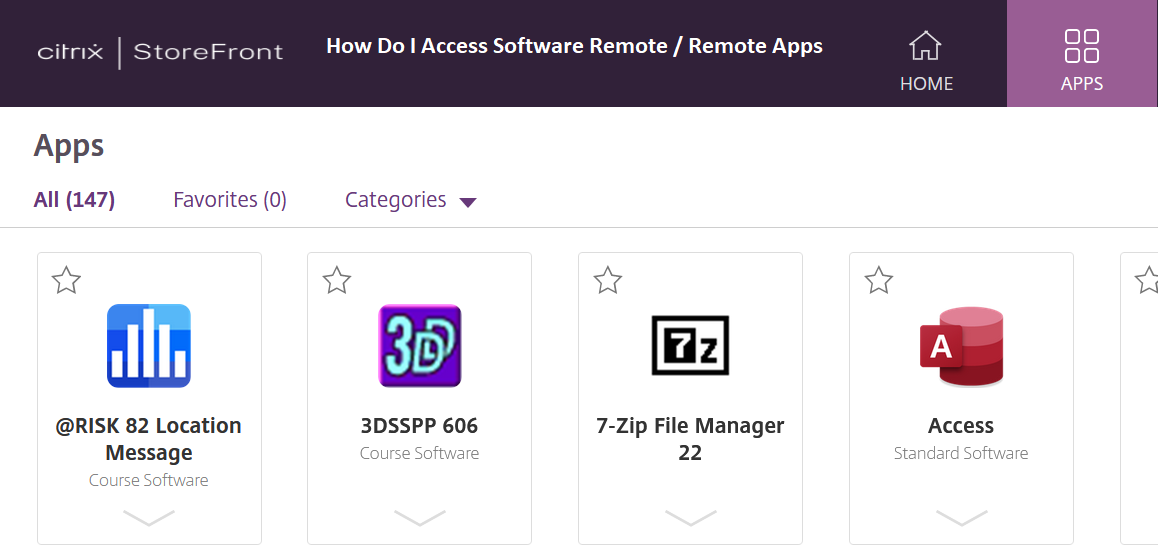Launch 3DSSPP 606 via its 3D icon
The image size is (1158, 555).
(x=419, y=345)
